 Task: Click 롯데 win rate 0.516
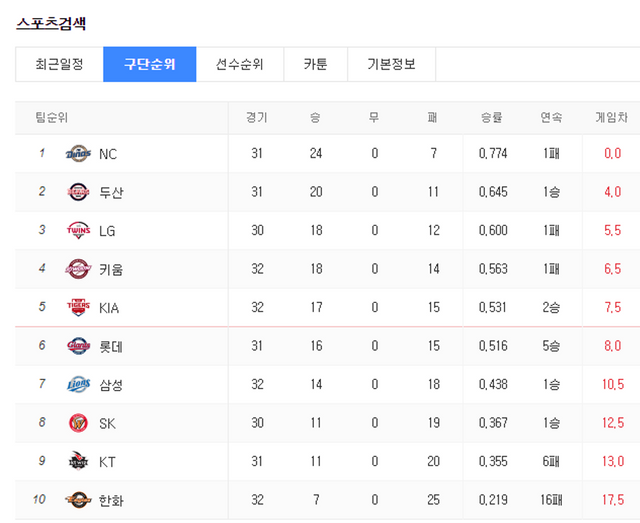493,346
